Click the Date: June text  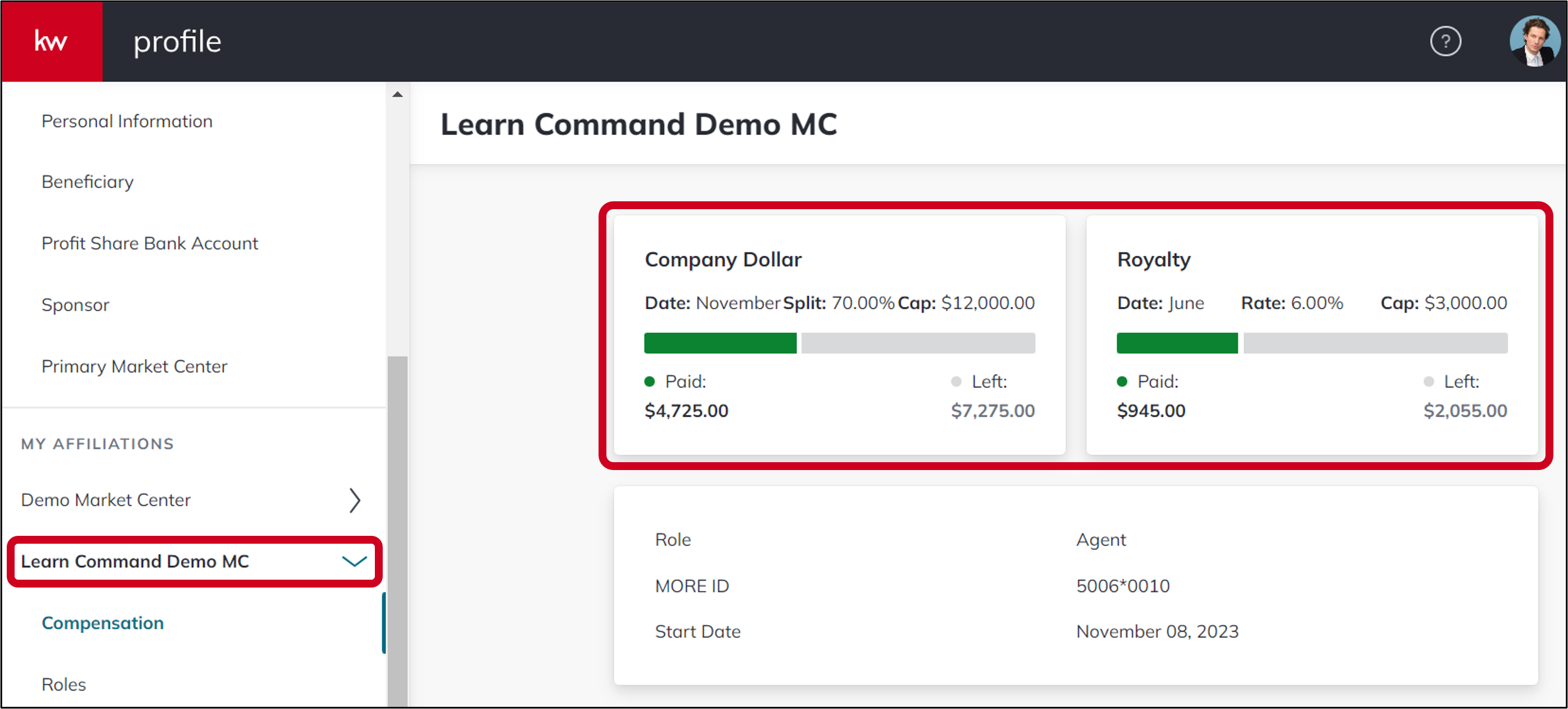(x=1160, y=302)
